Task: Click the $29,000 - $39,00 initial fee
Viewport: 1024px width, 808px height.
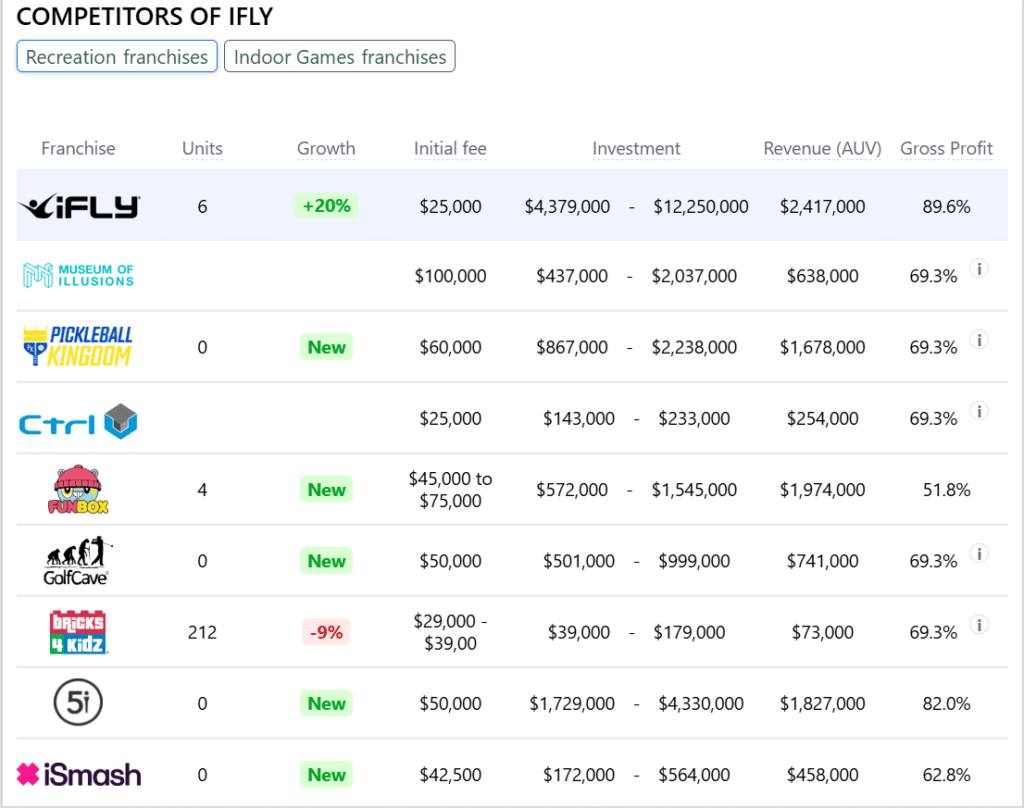Action: pyautogui.click(x=450, y=632)
